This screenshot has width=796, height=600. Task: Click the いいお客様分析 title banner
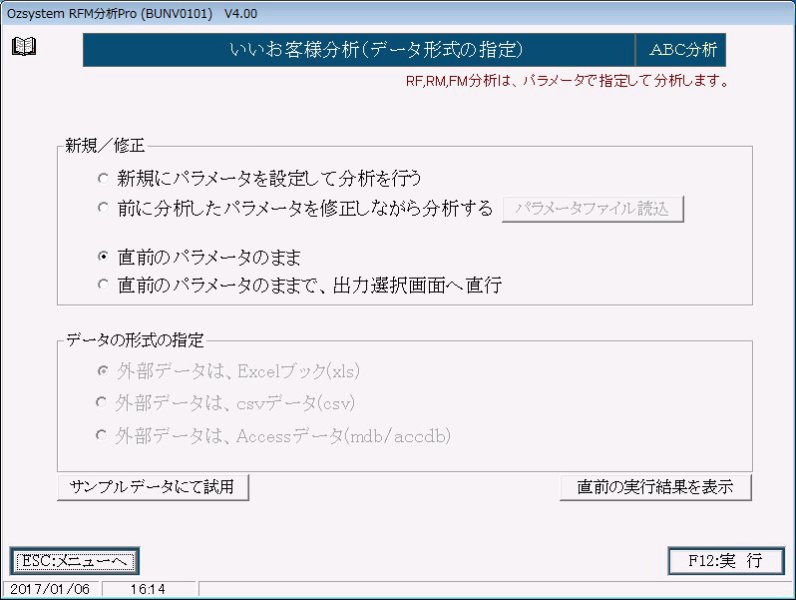358,50
